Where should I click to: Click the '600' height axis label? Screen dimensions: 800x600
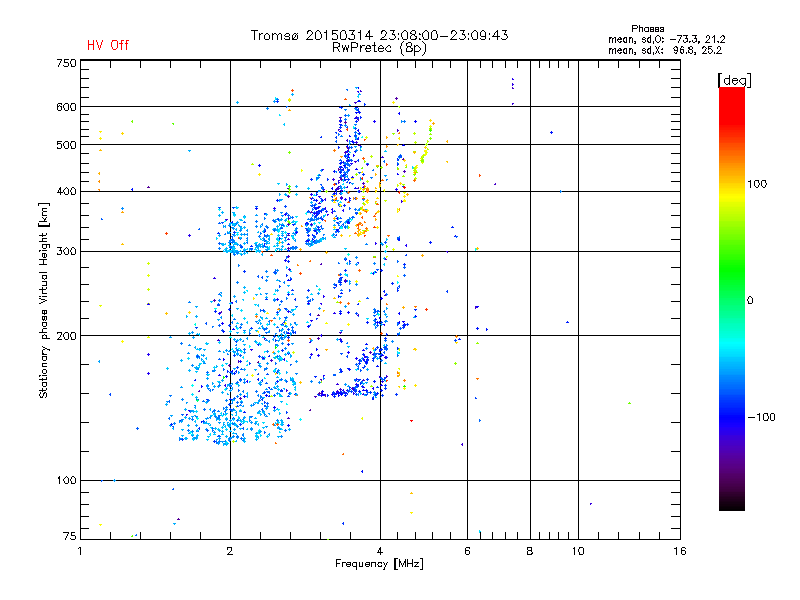66,107
